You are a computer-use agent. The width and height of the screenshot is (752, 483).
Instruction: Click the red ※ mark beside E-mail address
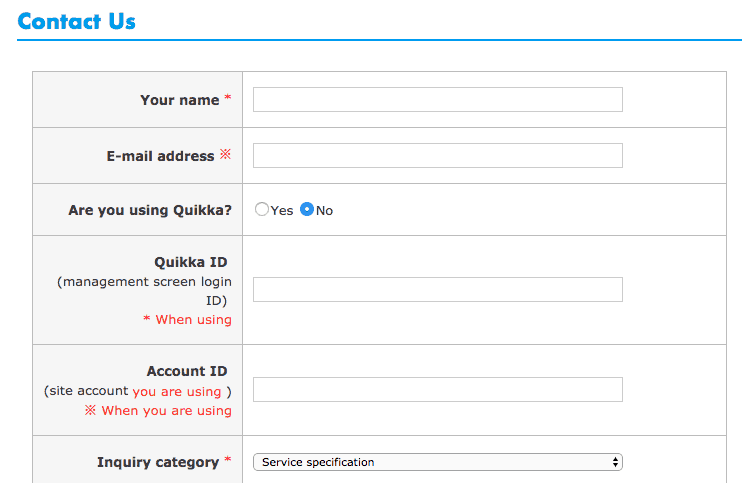point(225,154)
